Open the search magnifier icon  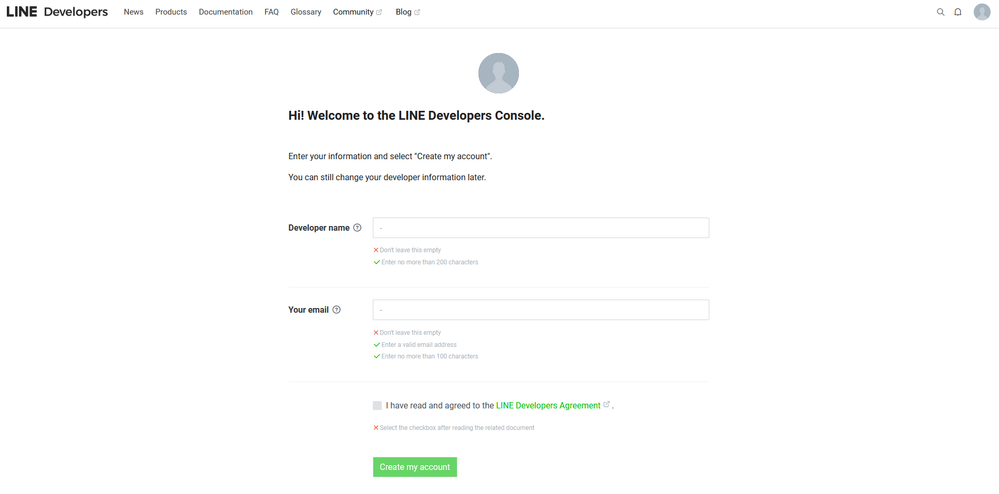point(940,12)
